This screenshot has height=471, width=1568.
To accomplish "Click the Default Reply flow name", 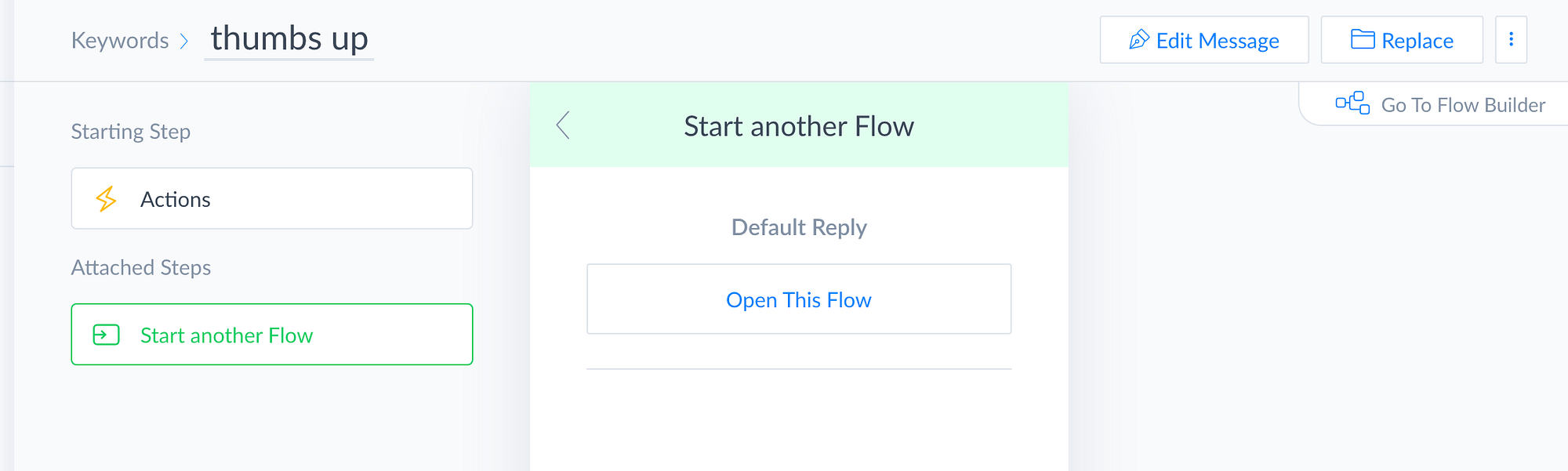I will point(799,227).
